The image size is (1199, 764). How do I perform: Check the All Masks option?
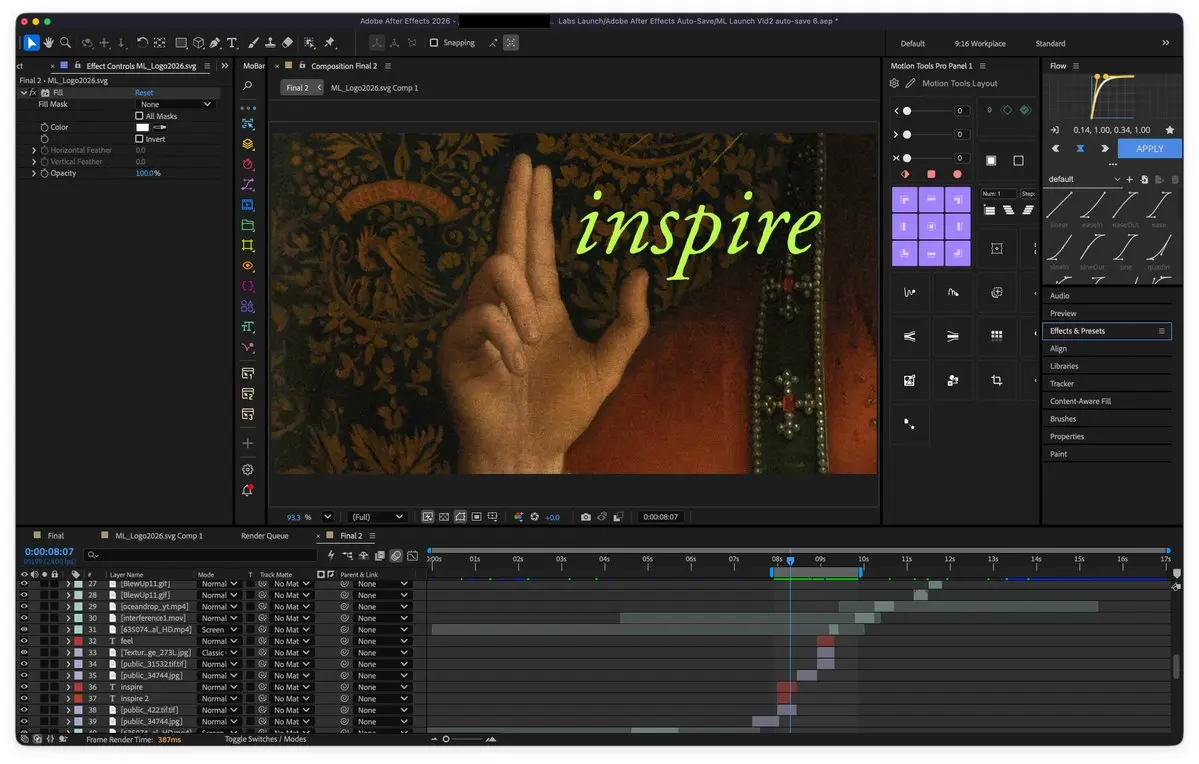point(139,116)
